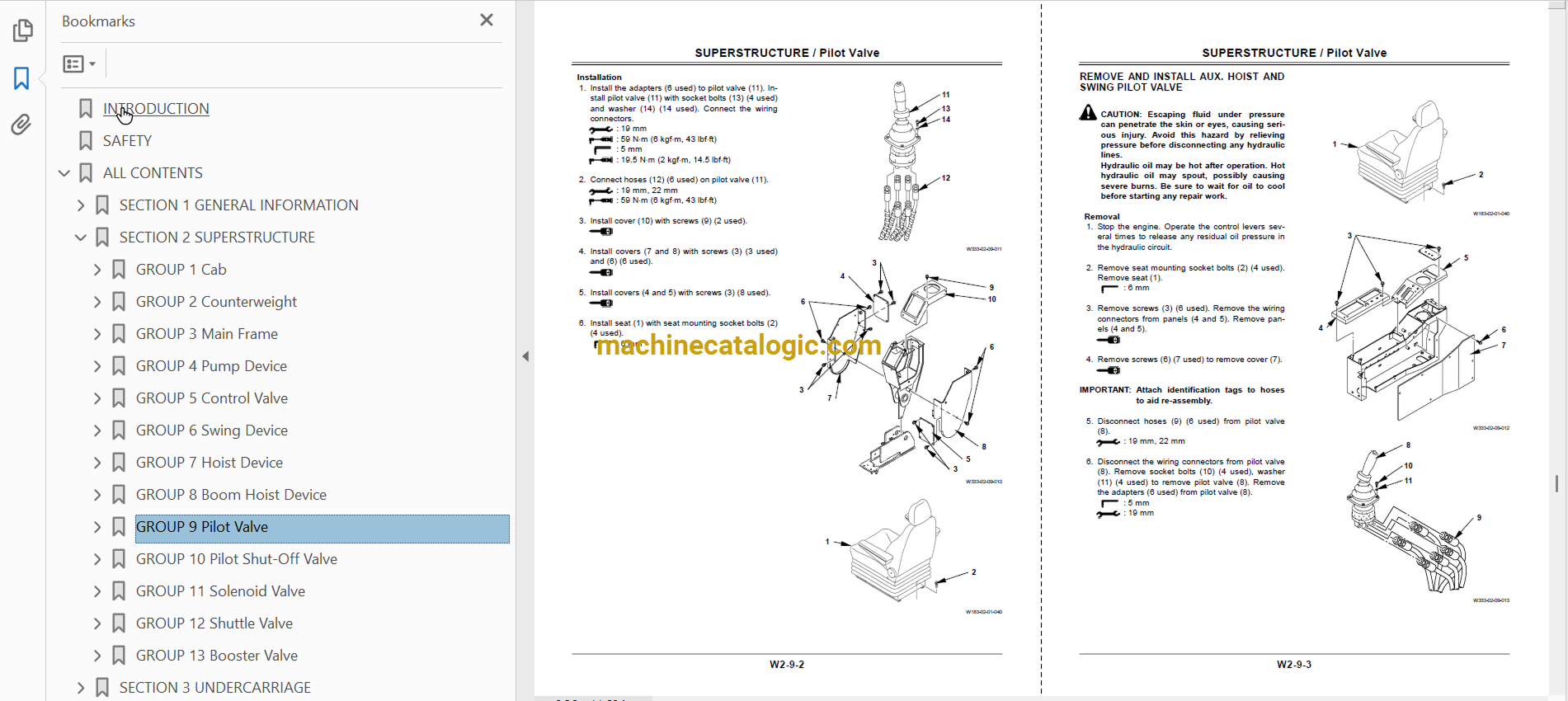Expand the GROUP 13 Booster Valve node

click(x=97, y=656)
